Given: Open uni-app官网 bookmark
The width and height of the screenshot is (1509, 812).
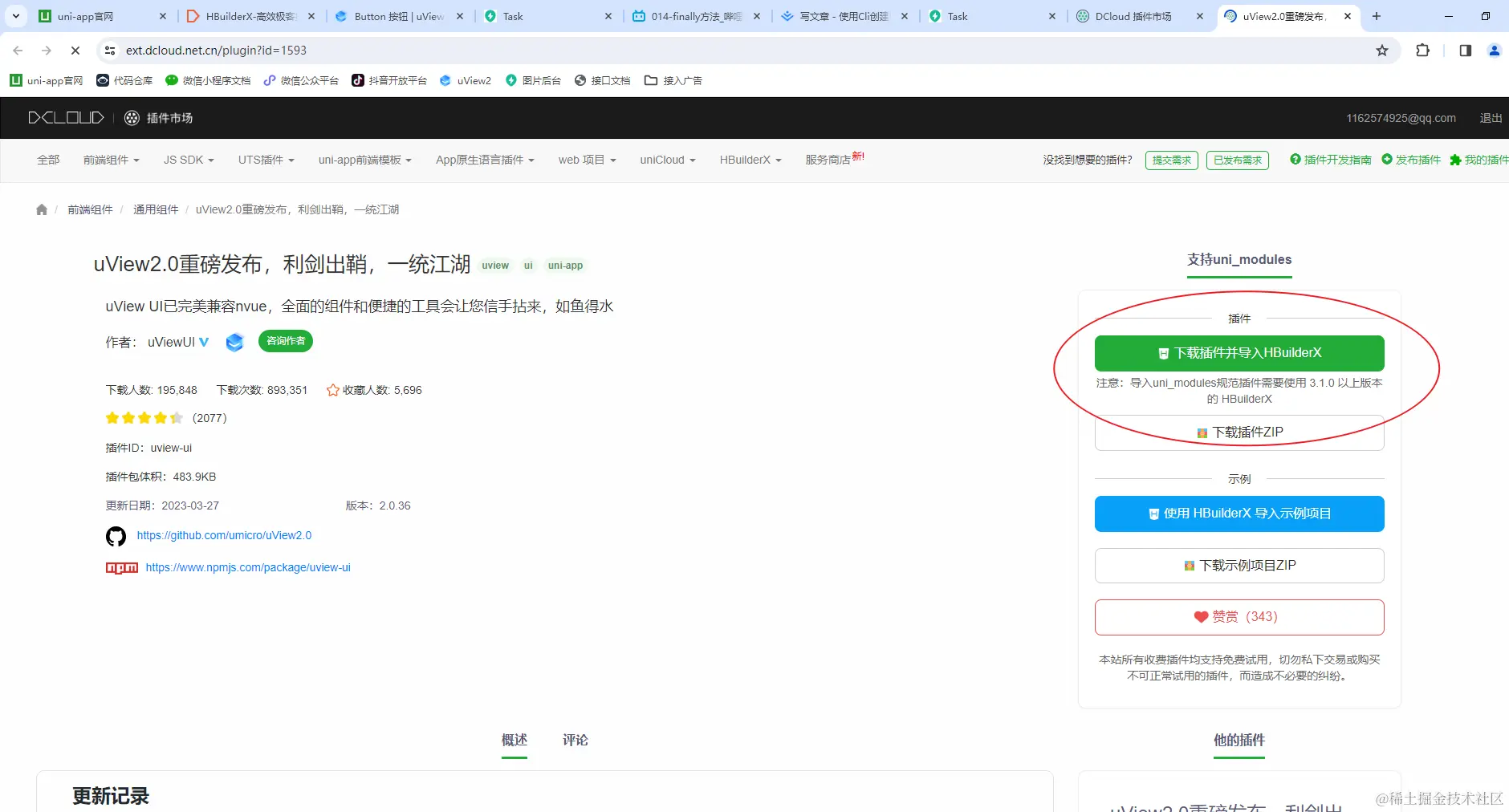Looking at the screenshot, I should [x=47, y=80].
